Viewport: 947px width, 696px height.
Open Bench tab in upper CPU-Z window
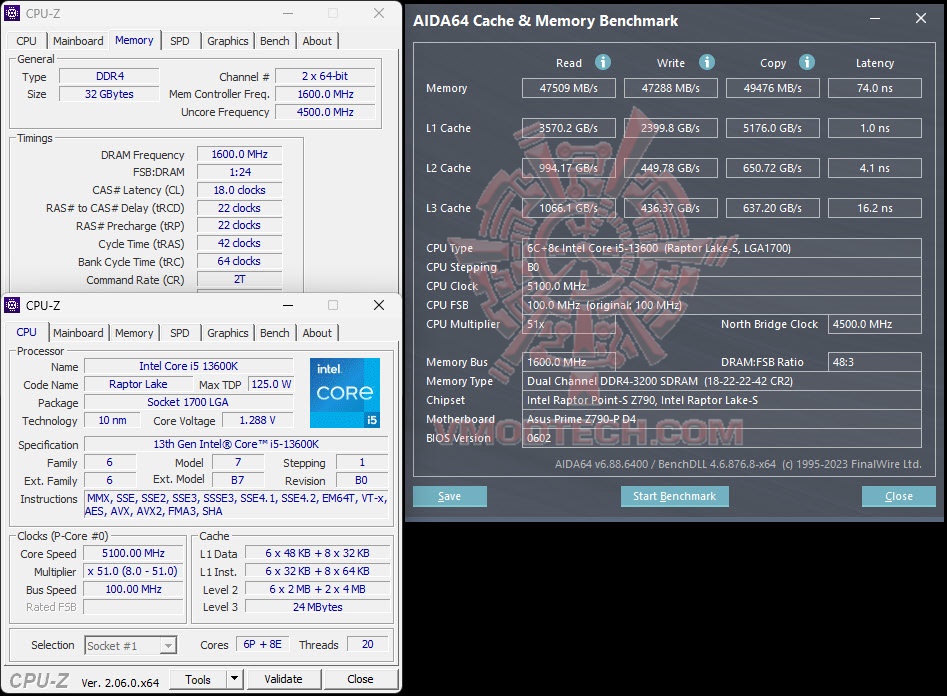275,41
